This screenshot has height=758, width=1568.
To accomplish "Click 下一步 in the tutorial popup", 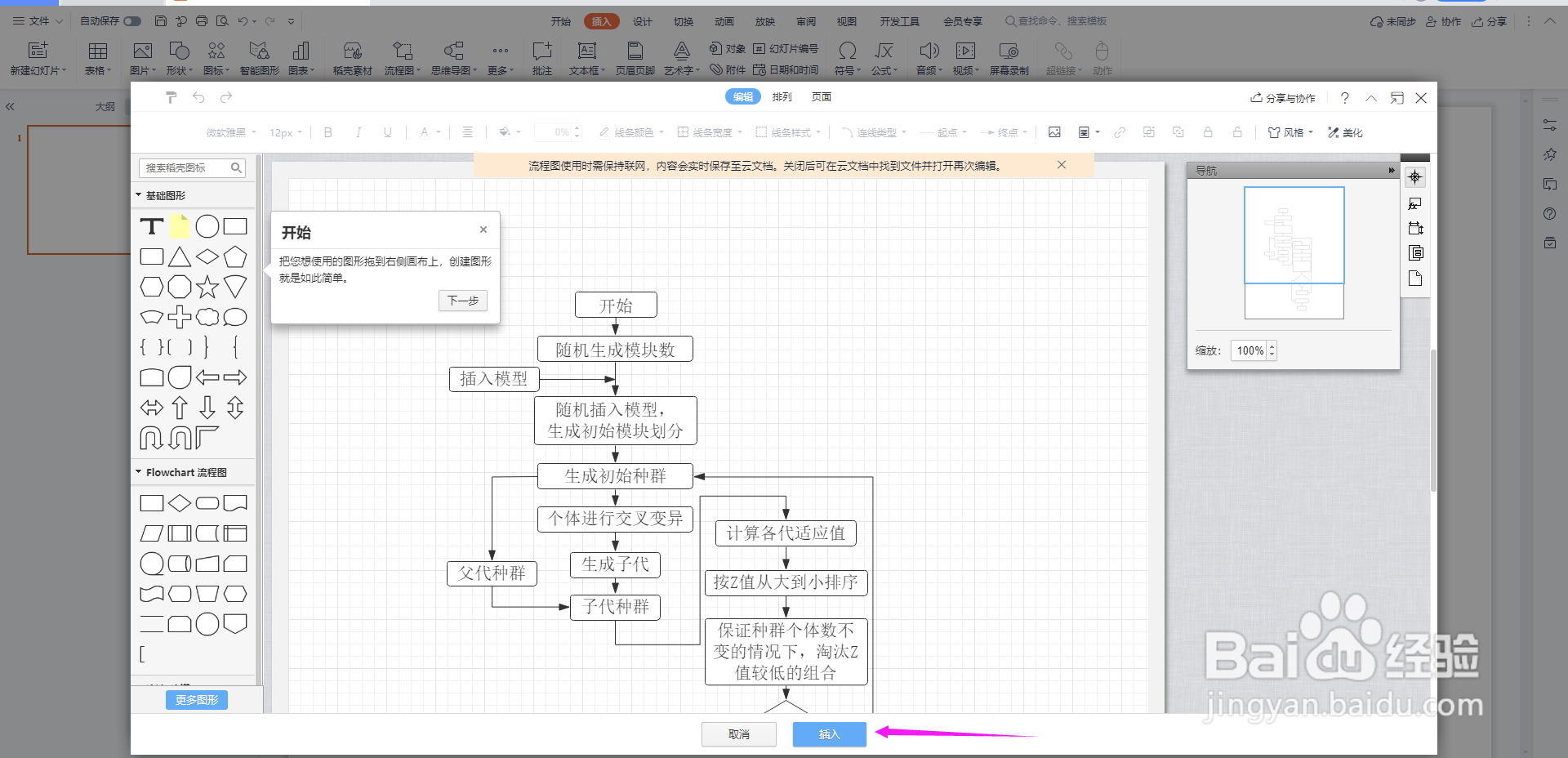I will pos(463,301).
